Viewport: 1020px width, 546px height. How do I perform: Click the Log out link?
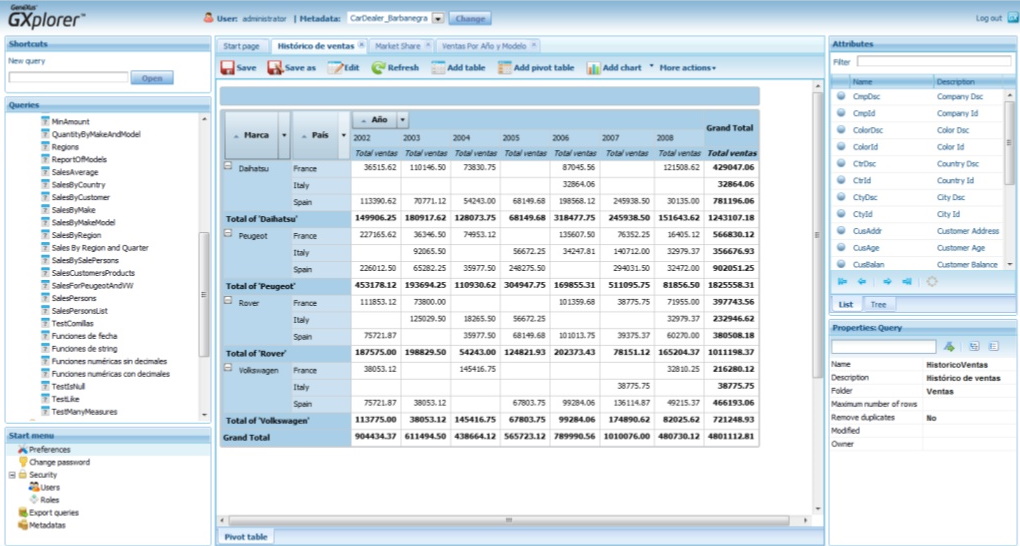pos(988,18)
